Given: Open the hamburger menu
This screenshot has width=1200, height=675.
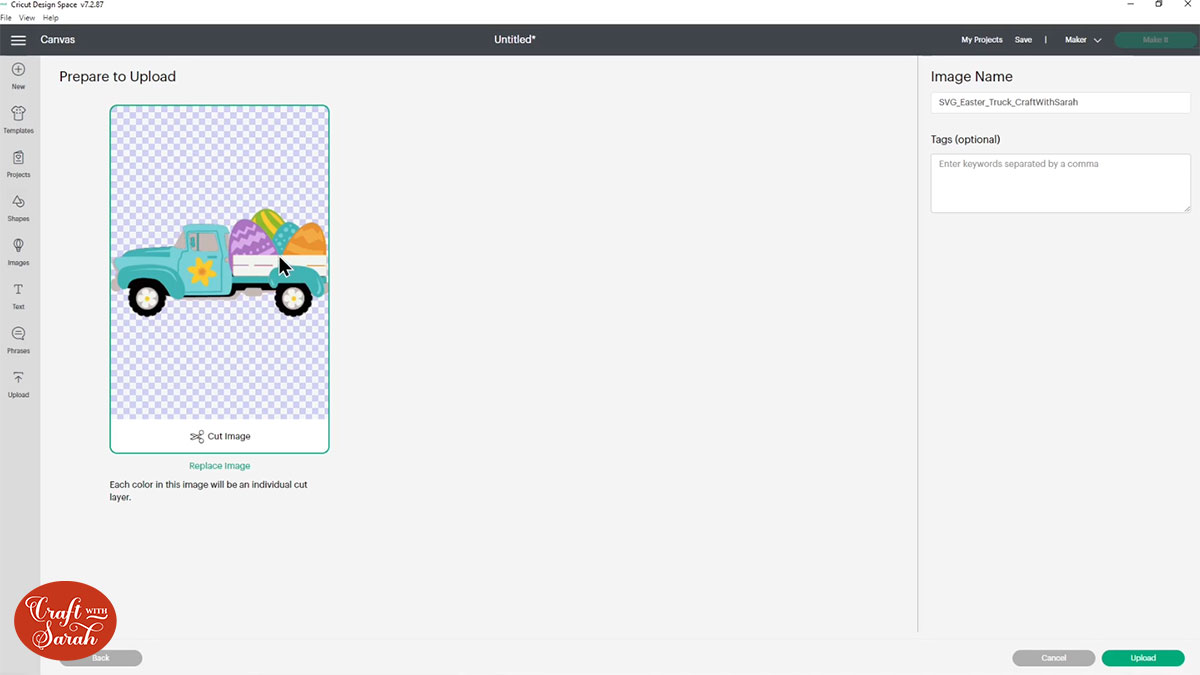Looking at the screenshot, I should pyautogui.click(x=18, y=40).
